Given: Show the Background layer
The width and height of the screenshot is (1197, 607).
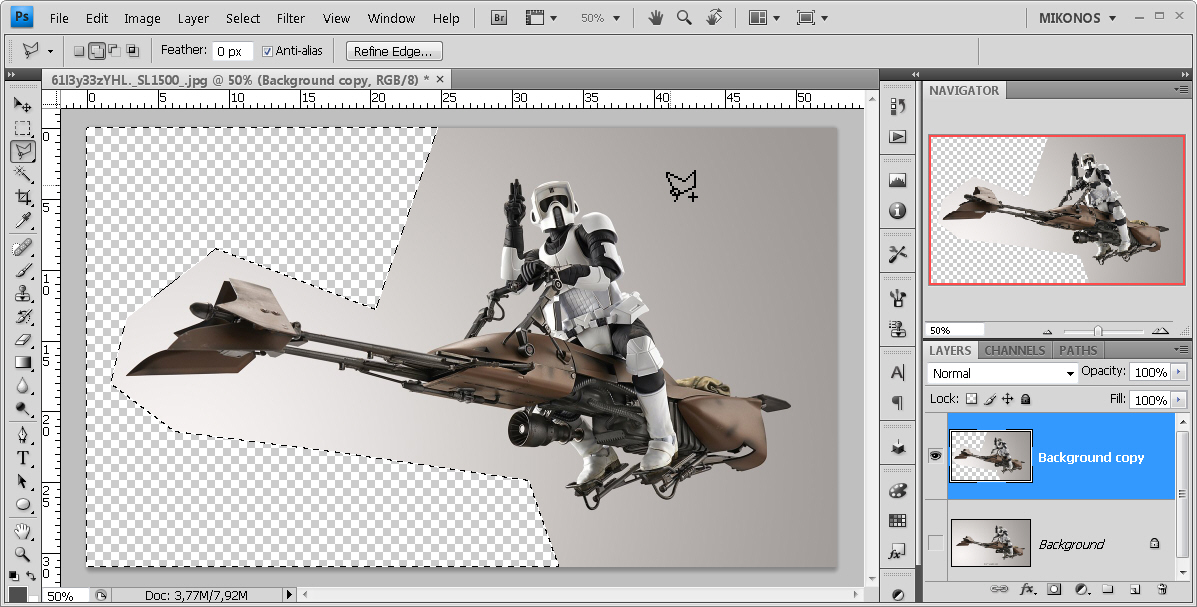Looking at the screenshot, I should click(935, 543).
